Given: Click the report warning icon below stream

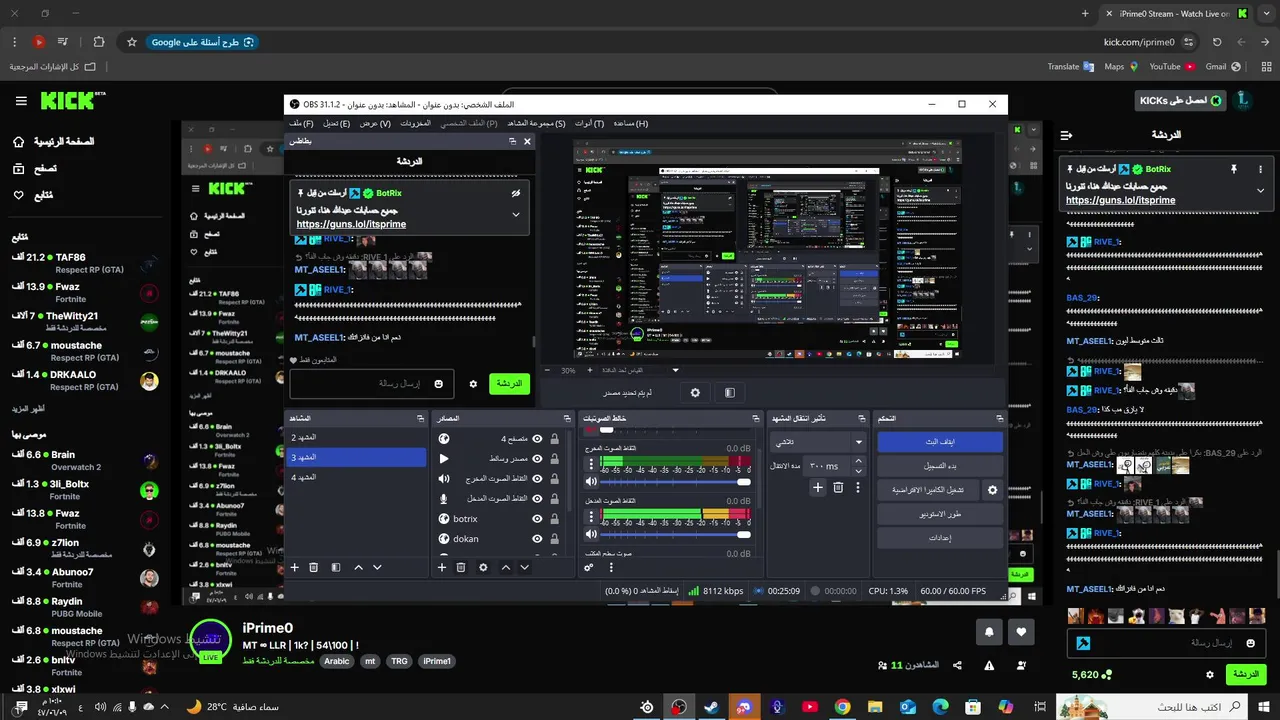Looking at the screenshot, I should coord(989,665).
